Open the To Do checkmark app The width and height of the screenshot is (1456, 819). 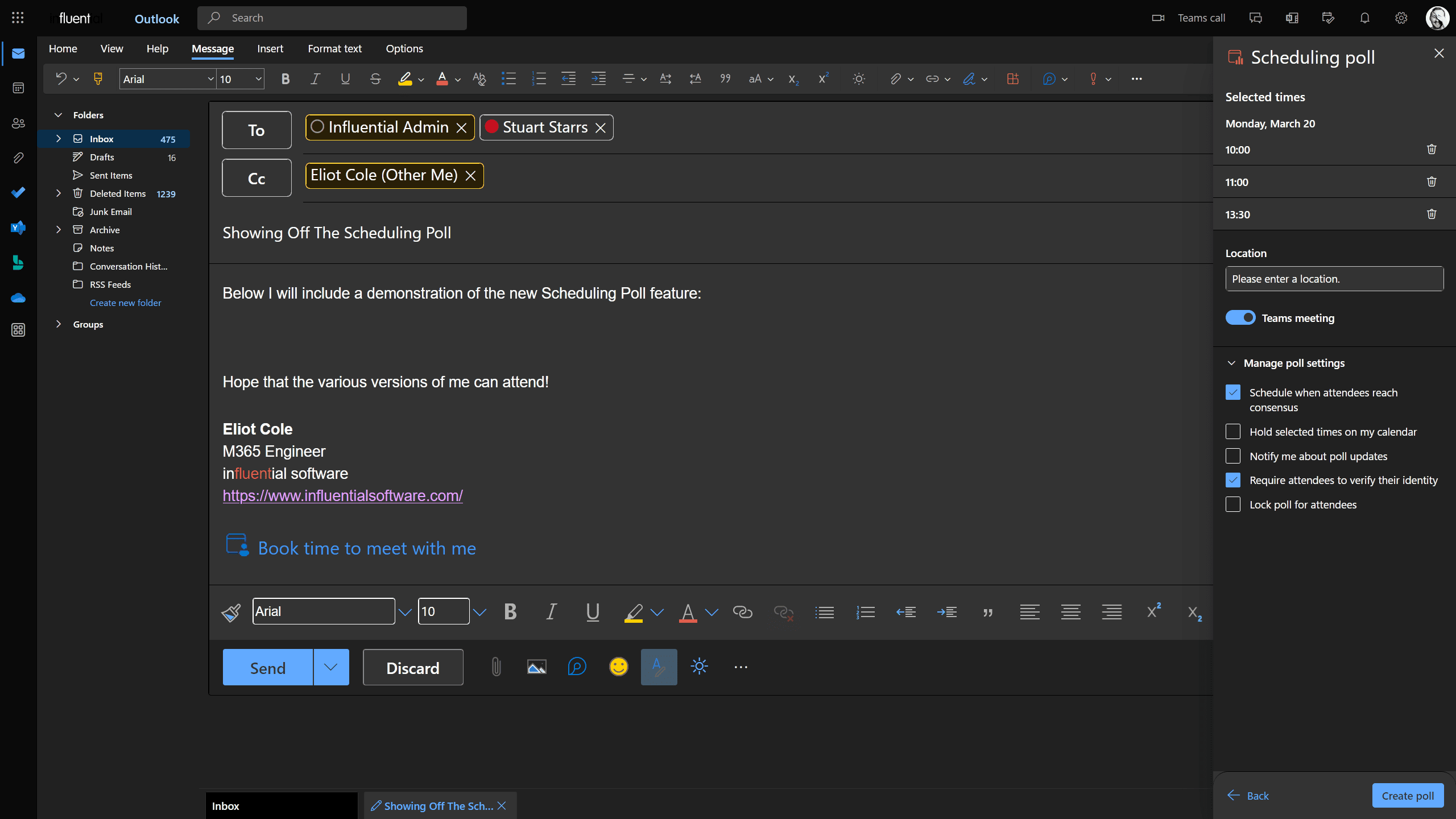(18, 192)
